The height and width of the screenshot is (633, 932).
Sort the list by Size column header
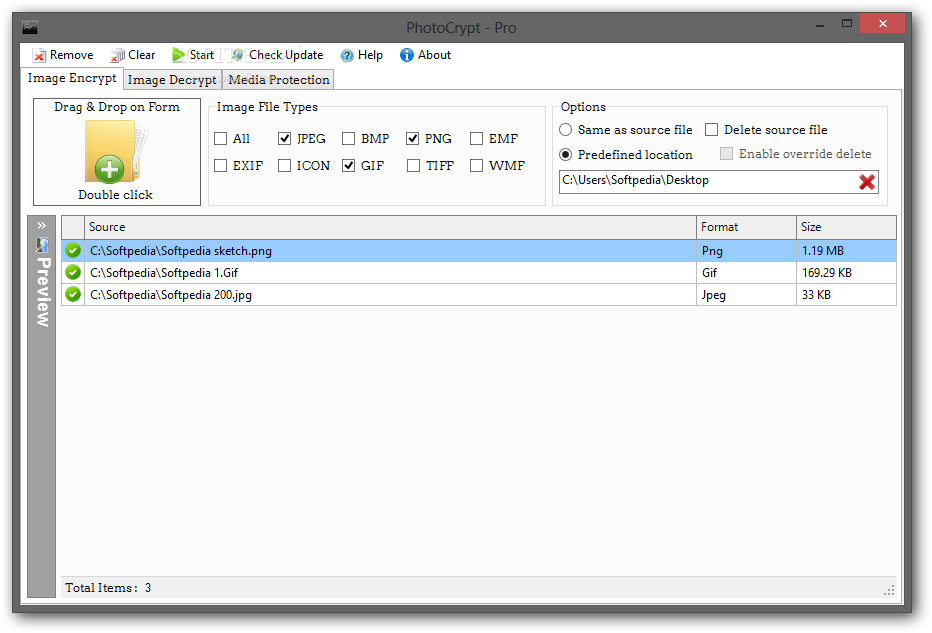coord(846,227)
